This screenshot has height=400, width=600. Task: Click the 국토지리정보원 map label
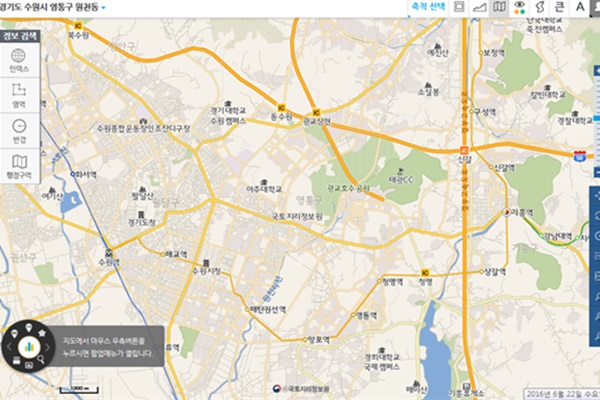pos(297,217)
